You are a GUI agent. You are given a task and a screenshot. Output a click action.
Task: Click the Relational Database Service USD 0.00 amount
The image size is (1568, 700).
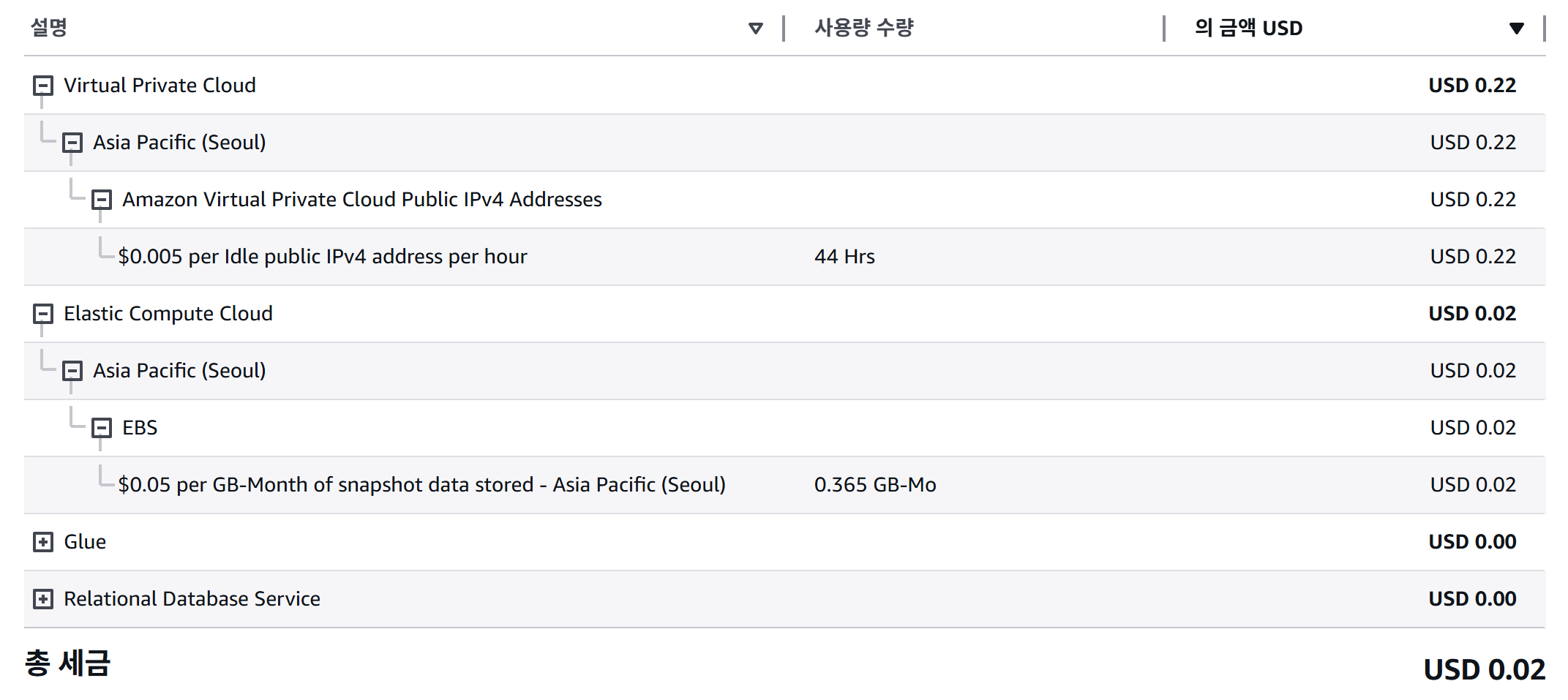[1472, 599]
